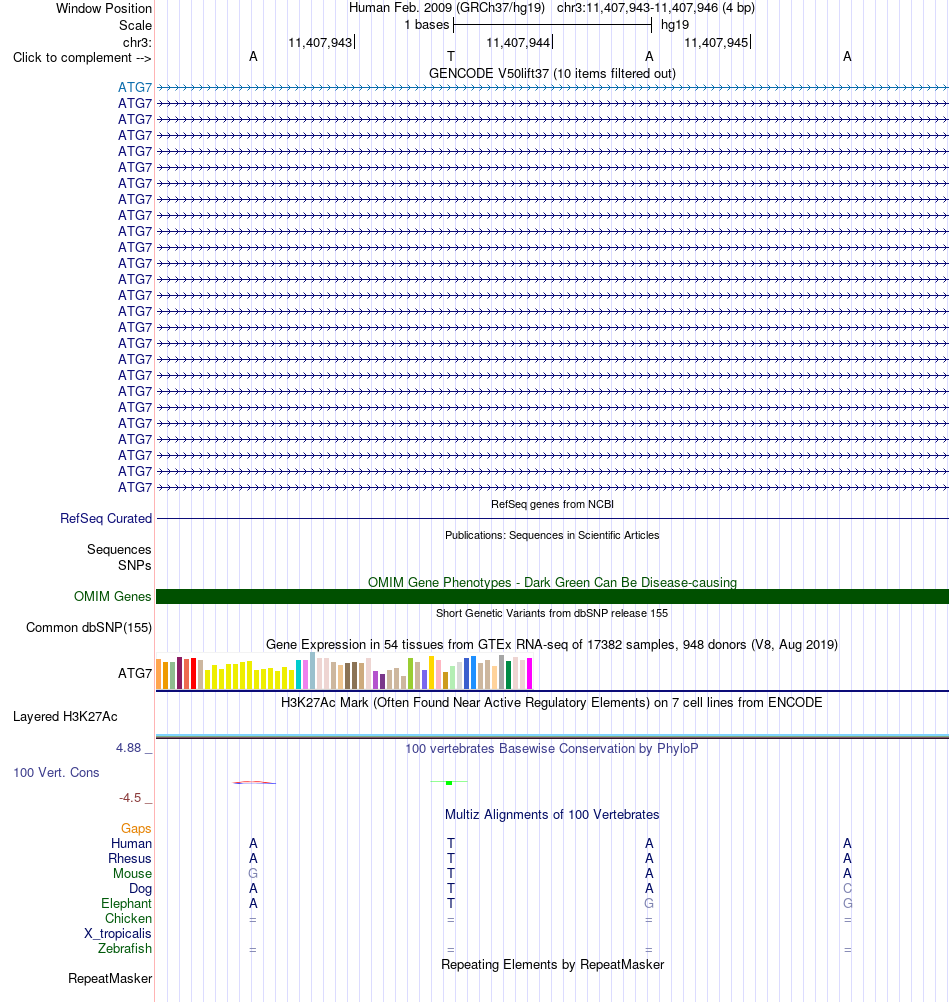This screenshot has width=950, height=1002.
Task: Click the C base in the Dog row
Action: click(847, 888)
